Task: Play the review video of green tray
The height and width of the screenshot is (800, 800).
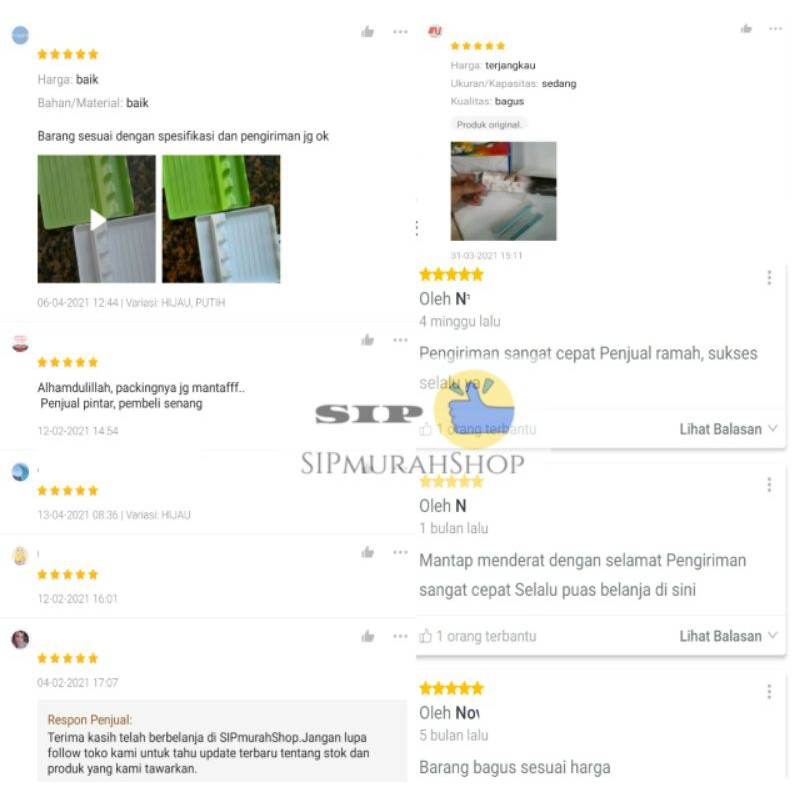Action: (96, 219)
